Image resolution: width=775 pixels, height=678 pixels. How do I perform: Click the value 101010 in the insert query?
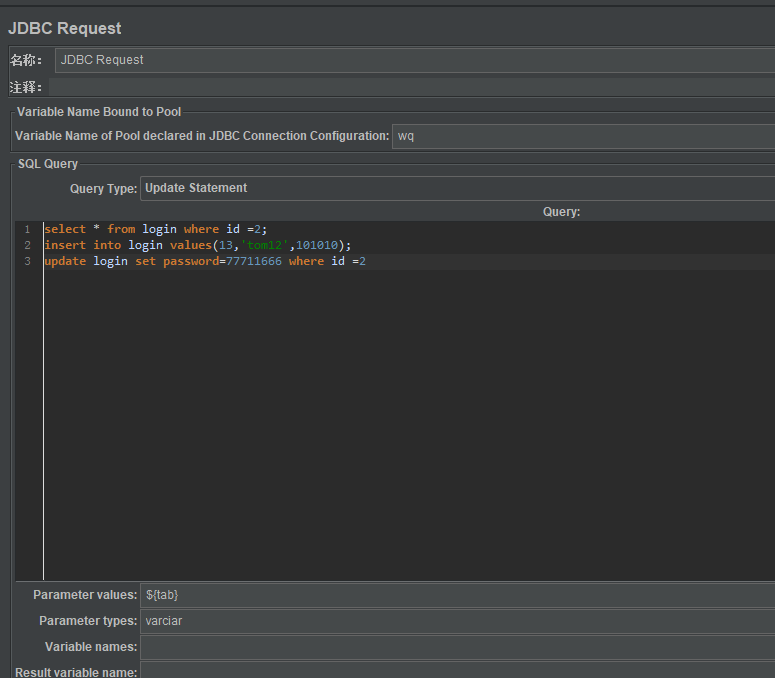[x=317, y=245]
